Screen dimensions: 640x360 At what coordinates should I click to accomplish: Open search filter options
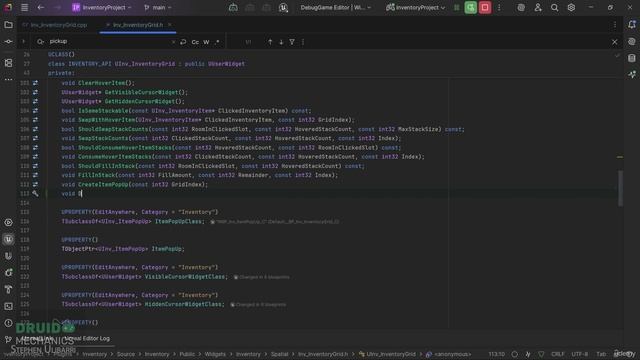click(292, 42)
